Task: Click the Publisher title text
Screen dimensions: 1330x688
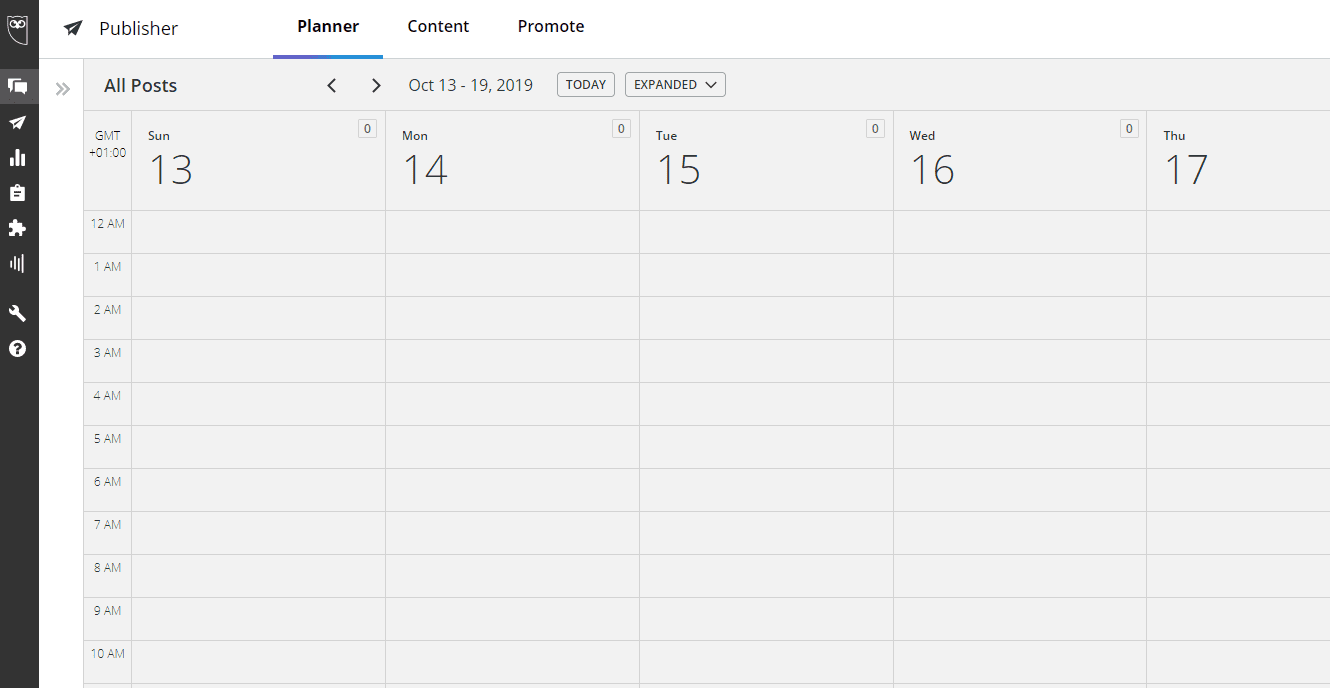Action: point(138,28)
